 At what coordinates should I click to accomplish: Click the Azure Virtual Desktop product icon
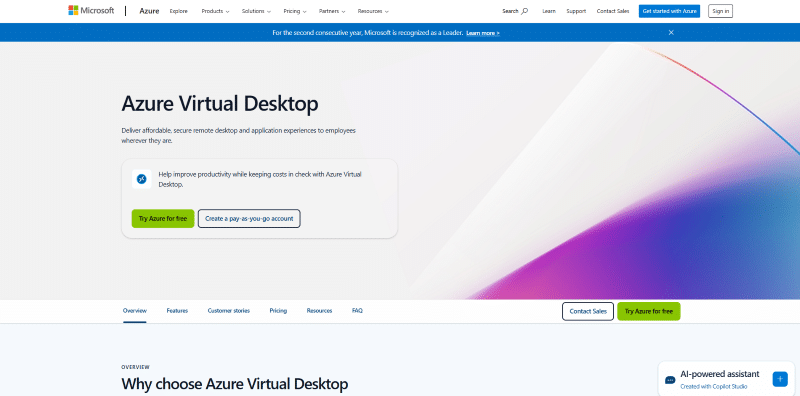pos(142,179)
